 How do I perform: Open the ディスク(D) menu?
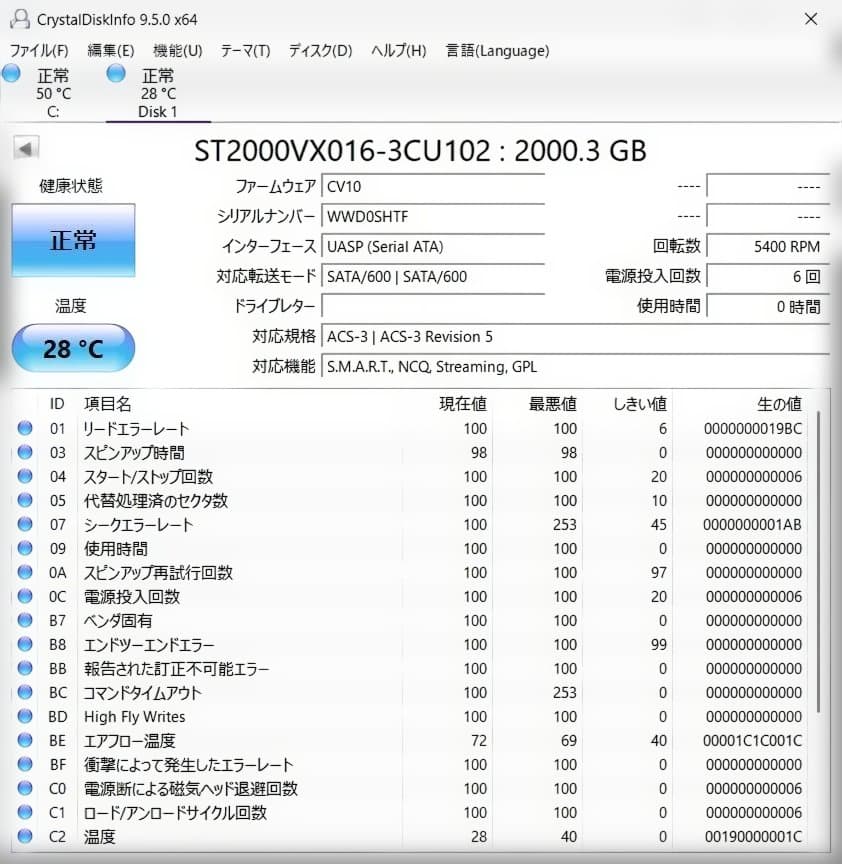(x=320, y=51)
